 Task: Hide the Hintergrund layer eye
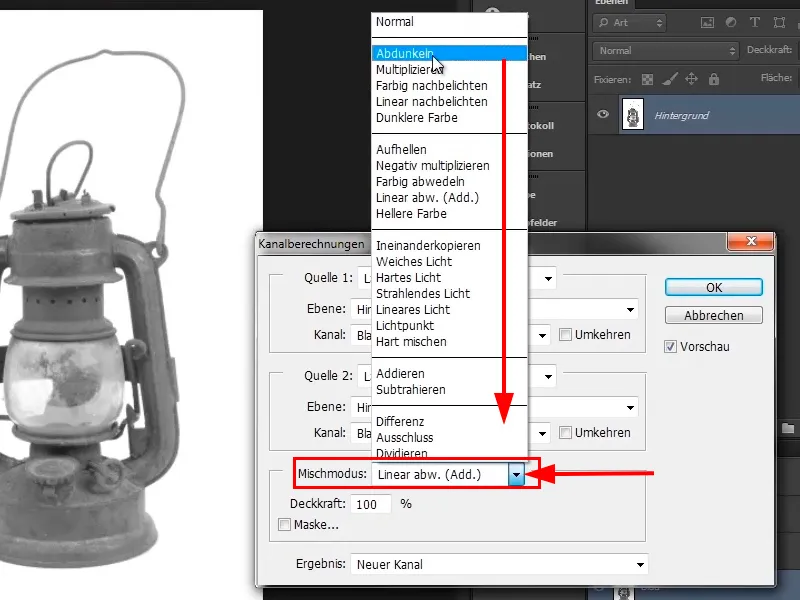(x=603, y=114)
